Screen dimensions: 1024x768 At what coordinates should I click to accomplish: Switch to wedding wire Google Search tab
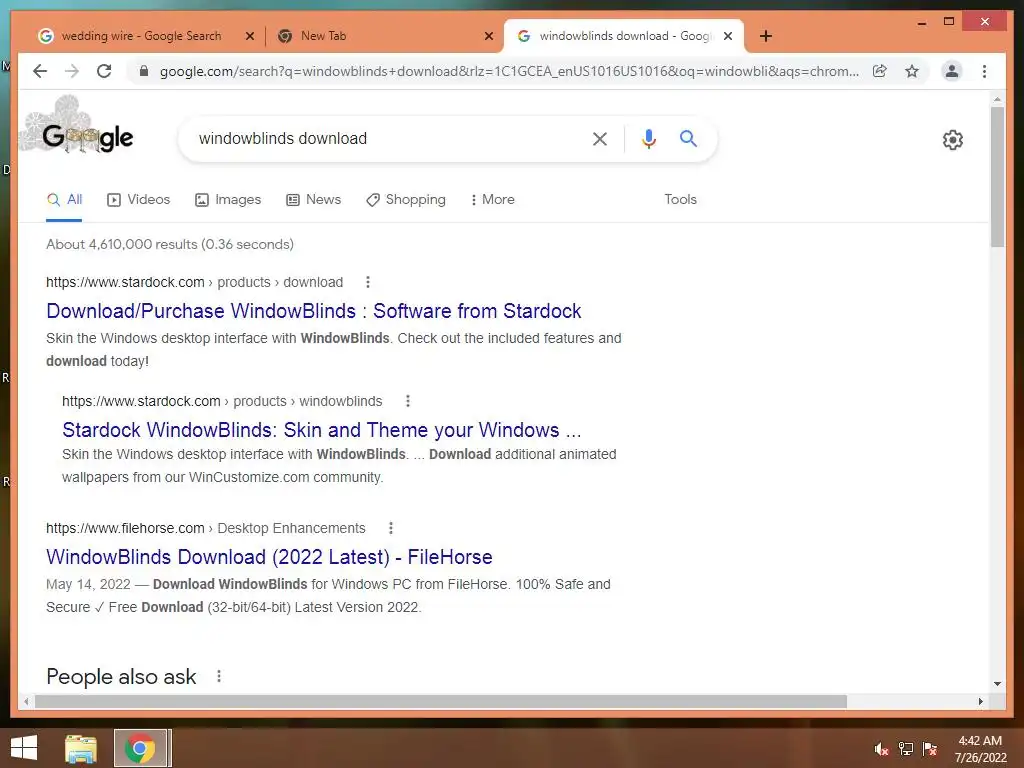click(x=140, y=36)
